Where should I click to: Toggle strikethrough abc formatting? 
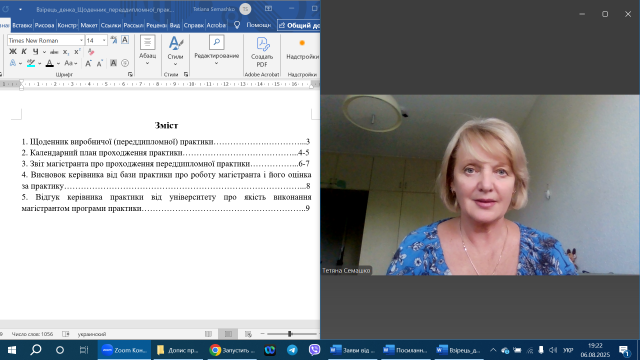54,52
